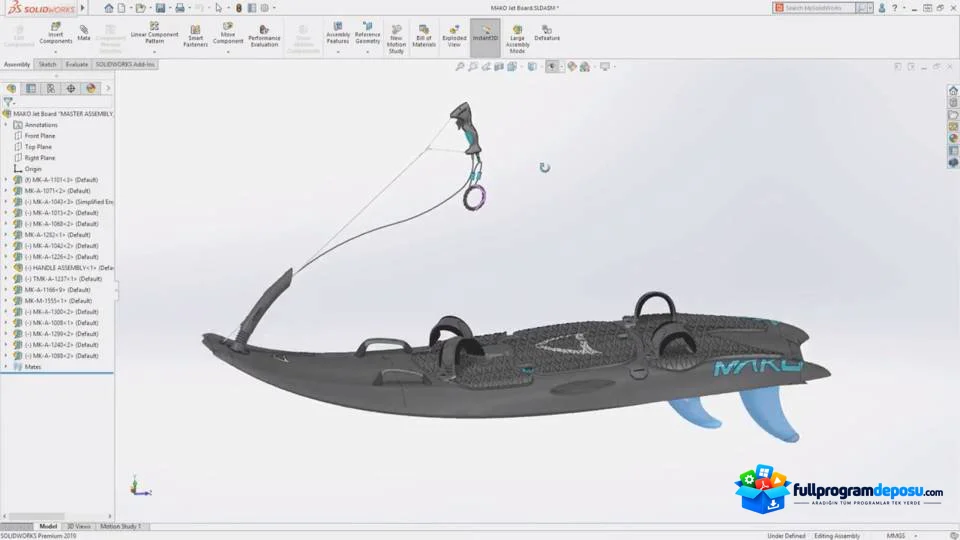
Task: Expand the MK-A-1101<3> component
Action: coord(6,180)
